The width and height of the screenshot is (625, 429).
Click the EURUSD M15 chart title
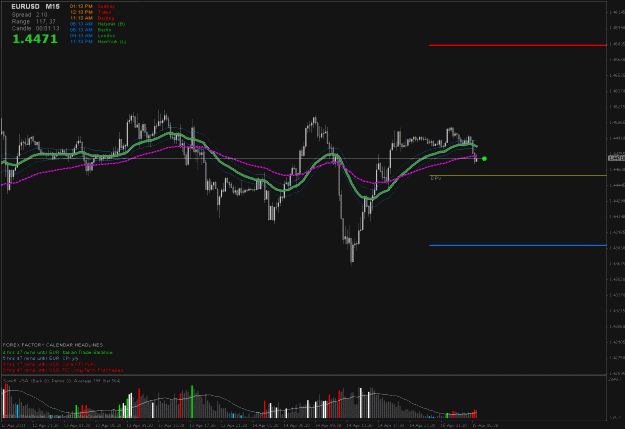35,7
